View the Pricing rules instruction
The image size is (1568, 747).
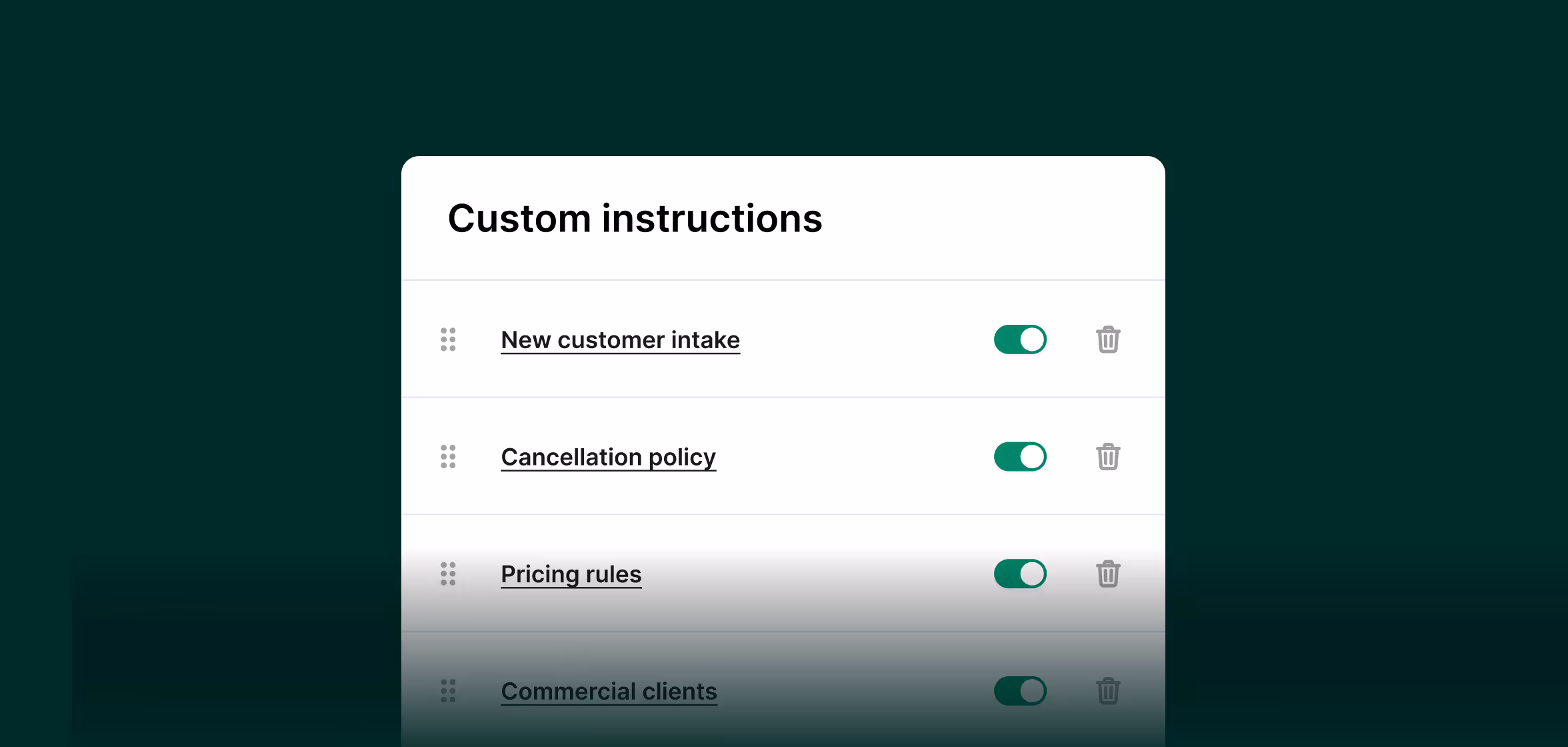click(x=571, y=574)
